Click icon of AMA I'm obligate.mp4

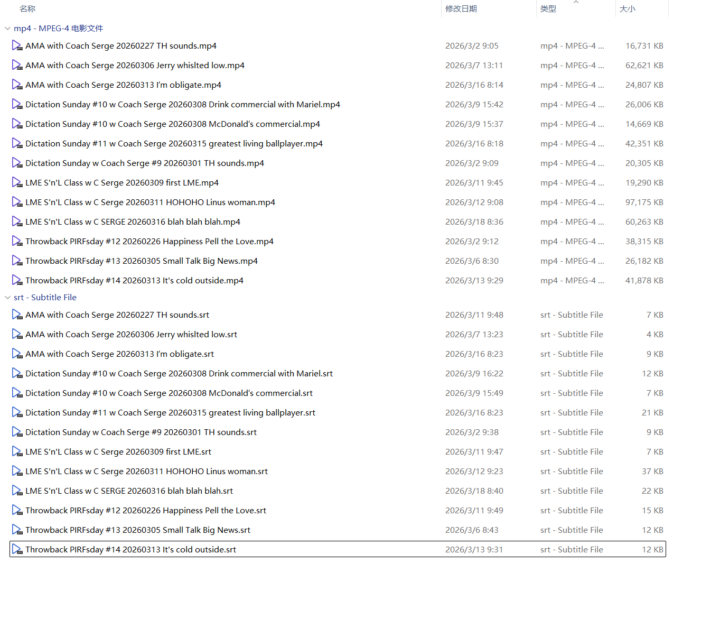(x=17, y=84)
